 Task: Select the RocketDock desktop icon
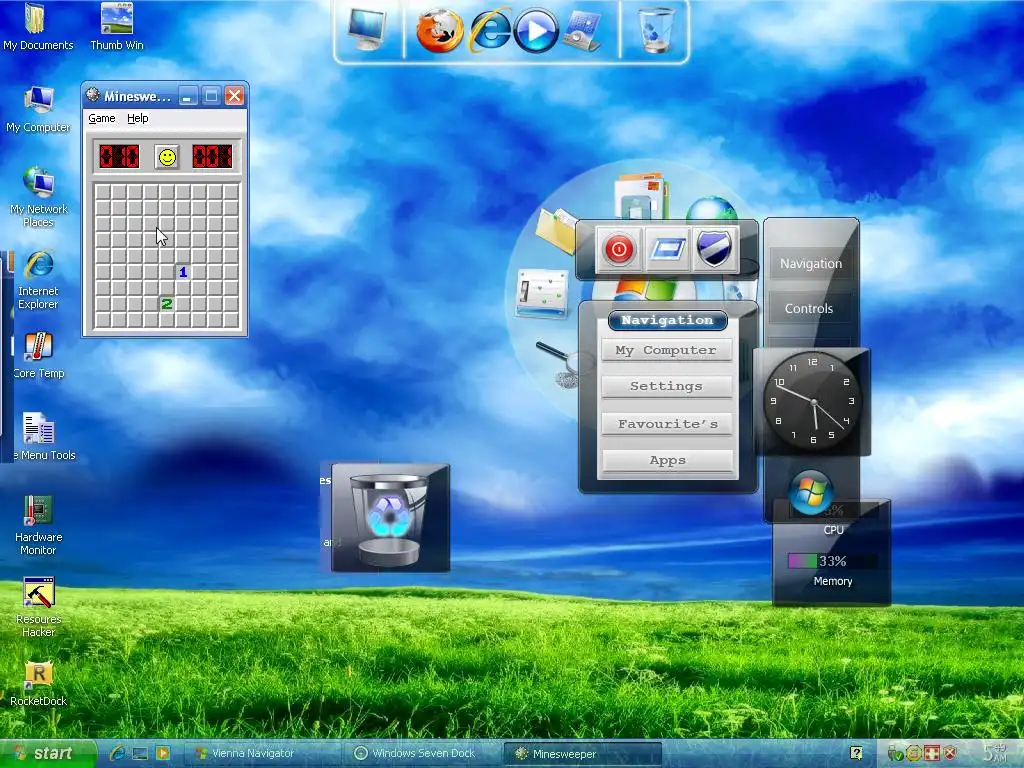tap(39, 683)
